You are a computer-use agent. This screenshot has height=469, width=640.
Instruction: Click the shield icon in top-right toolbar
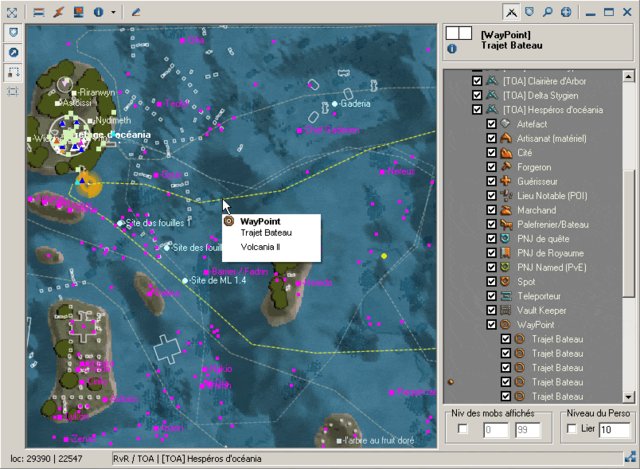(529, 12)
